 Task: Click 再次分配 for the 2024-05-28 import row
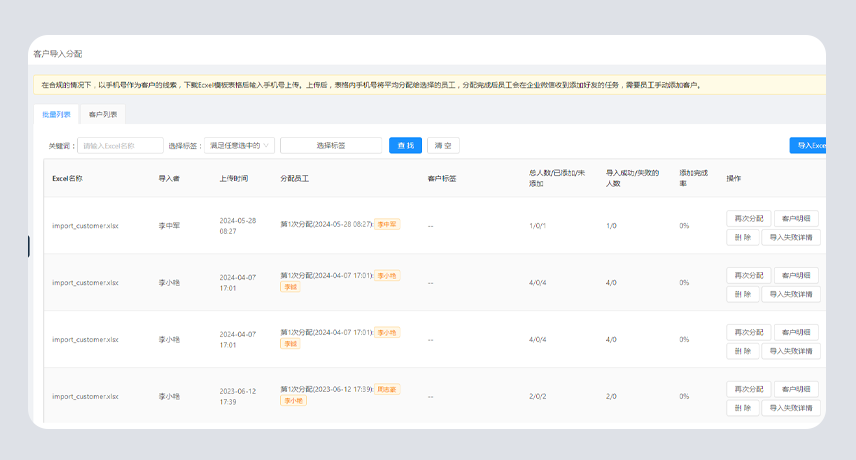pyautogui.click(x=748, y=218)
